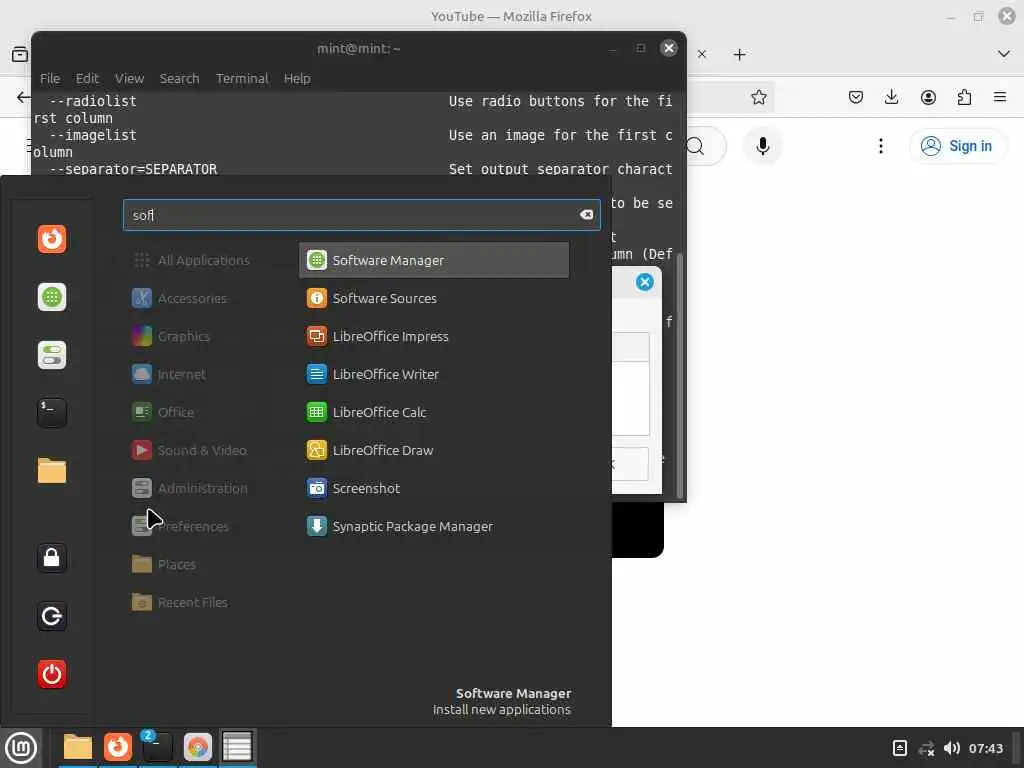Open Screenshot application from results

[434, 488]
